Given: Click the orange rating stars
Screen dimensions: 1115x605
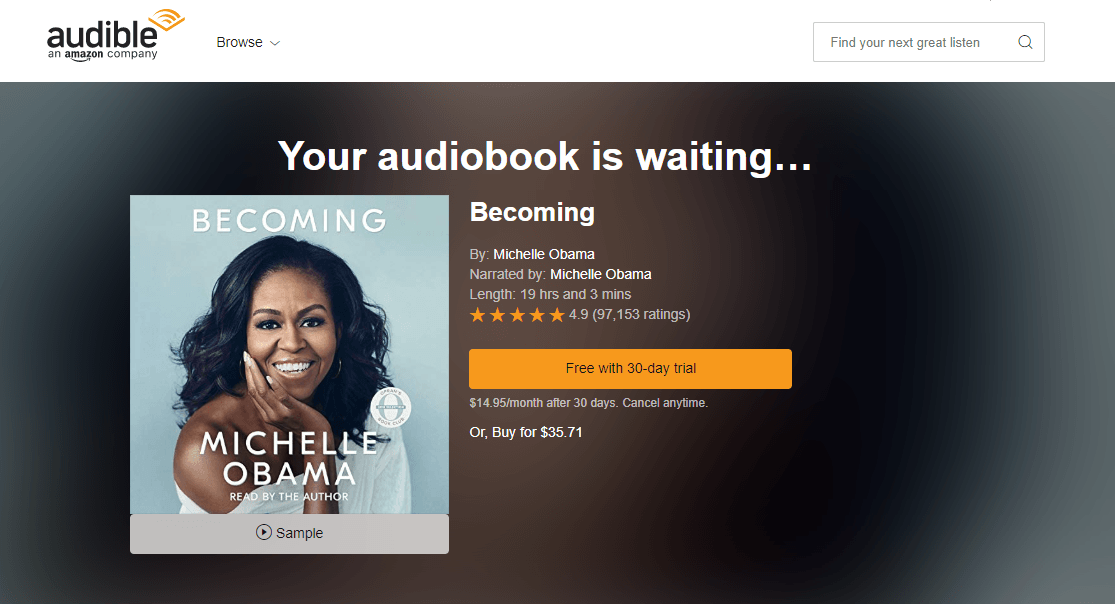Looking at the screenshot, I should [x=517, y=315].
